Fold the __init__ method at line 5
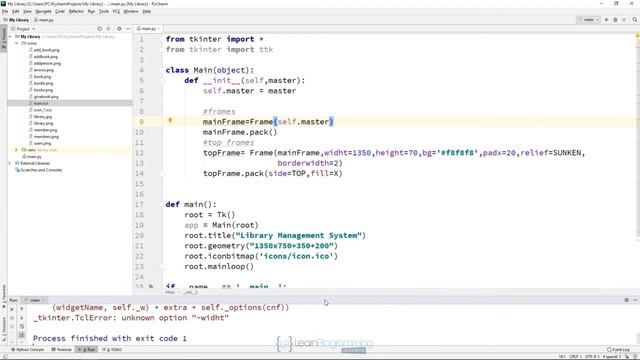 coord(162,80)
